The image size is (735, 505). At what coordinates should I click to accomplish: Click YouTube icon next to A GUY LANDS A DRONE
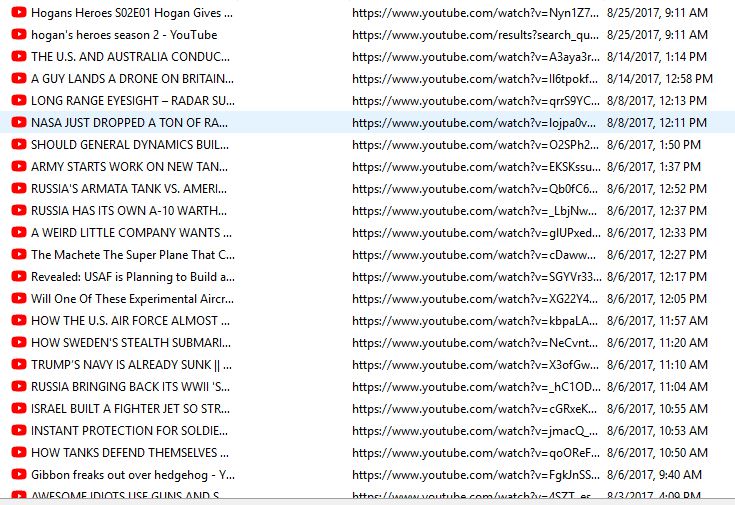19,78
